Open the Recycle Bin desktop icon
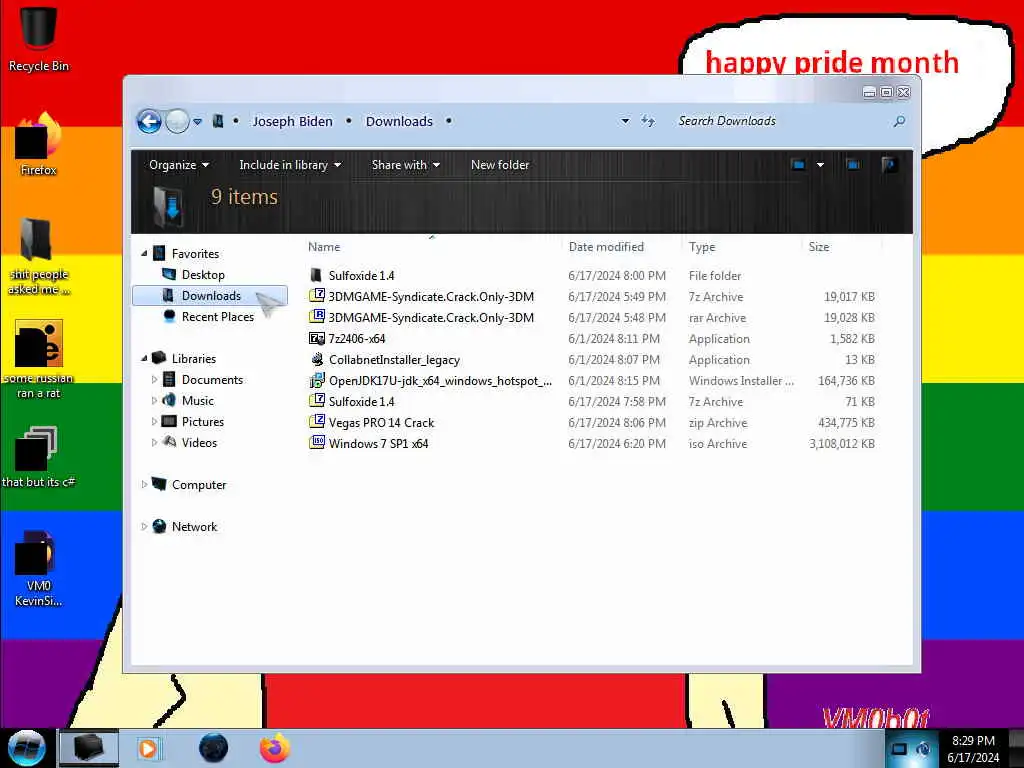Viewport: 1024px width, 768px height. pyautogui.click(x=39, y=38)
